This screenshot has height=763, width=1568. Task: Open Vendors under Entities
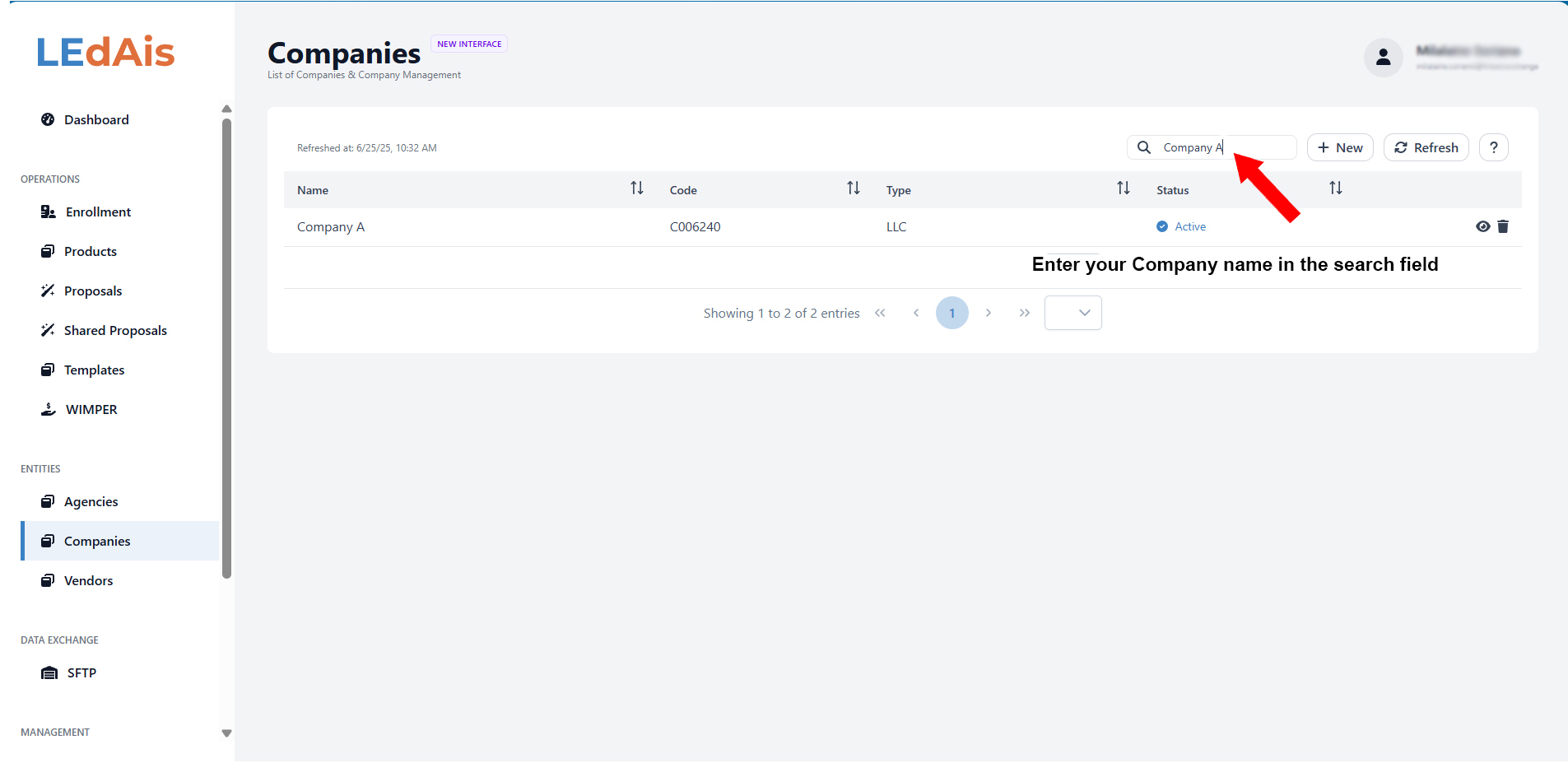coord(88,580)
